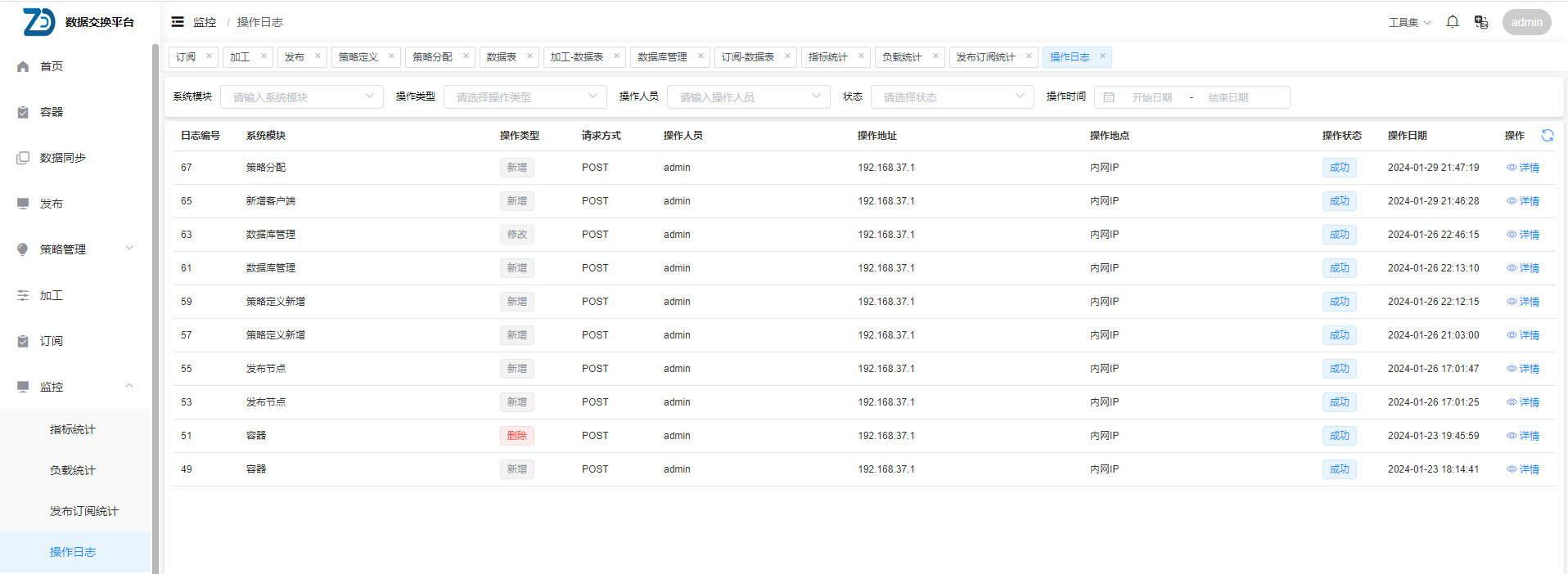Open the 状态 dropdown selector
This screenshot has width=1568, height=574.
pos(952,97)
